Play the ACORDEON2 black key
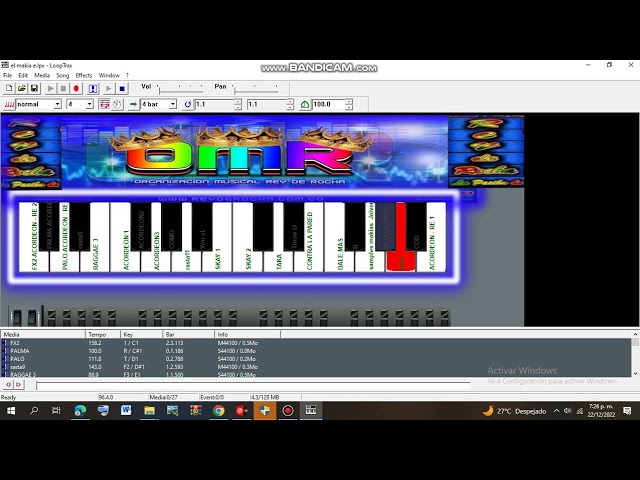The width and height of the screenshot is (640, 480). pyautogui.click(x=141, y=227)
